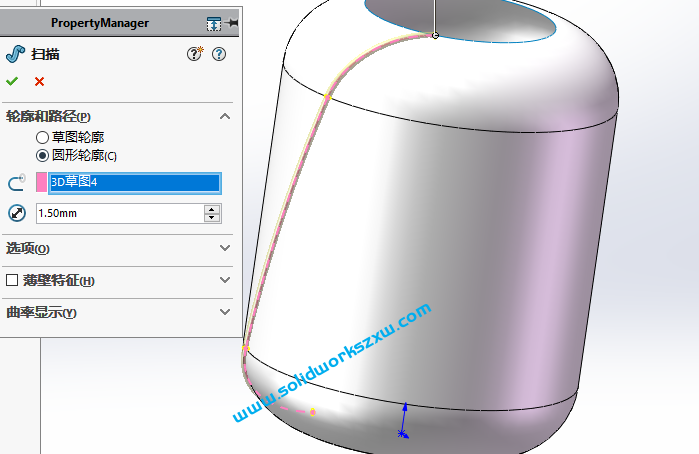Click the sketch point at top opening
The height and width of the screenshot is (454, 699).
coord(435,35)
